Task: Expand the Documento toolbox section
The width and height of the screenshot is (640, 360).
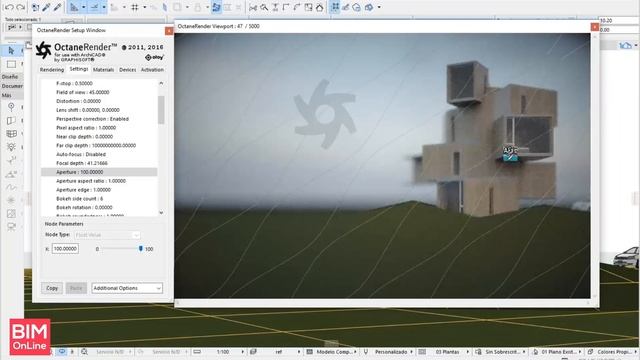Action: [12, 86]
